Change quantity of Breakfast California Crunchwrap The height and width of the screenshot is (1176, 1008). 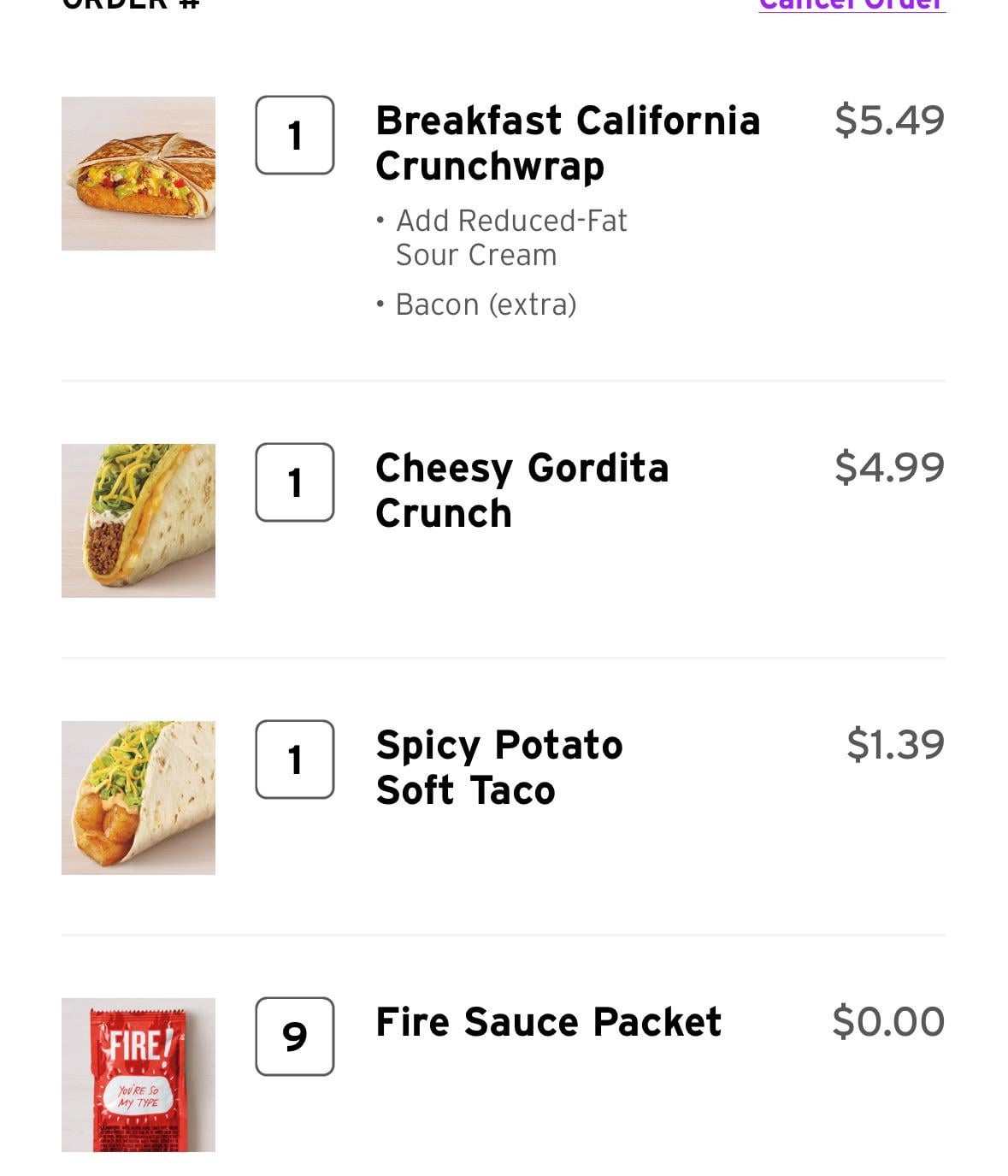(295, 135)
